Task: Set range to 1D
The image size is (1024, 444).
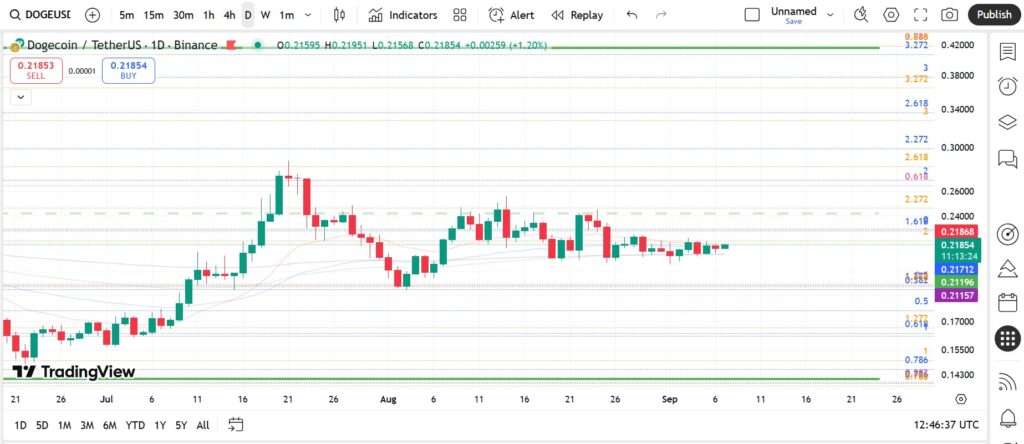Action: click(20, 425)
